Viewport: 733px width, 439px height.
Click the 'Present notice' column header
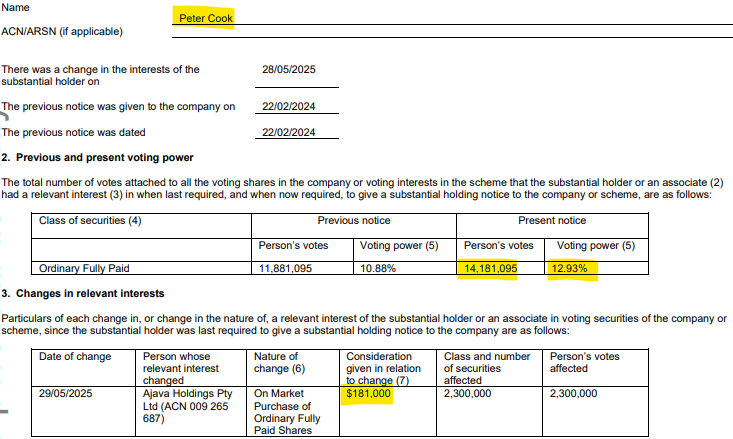tap(552, 221)
